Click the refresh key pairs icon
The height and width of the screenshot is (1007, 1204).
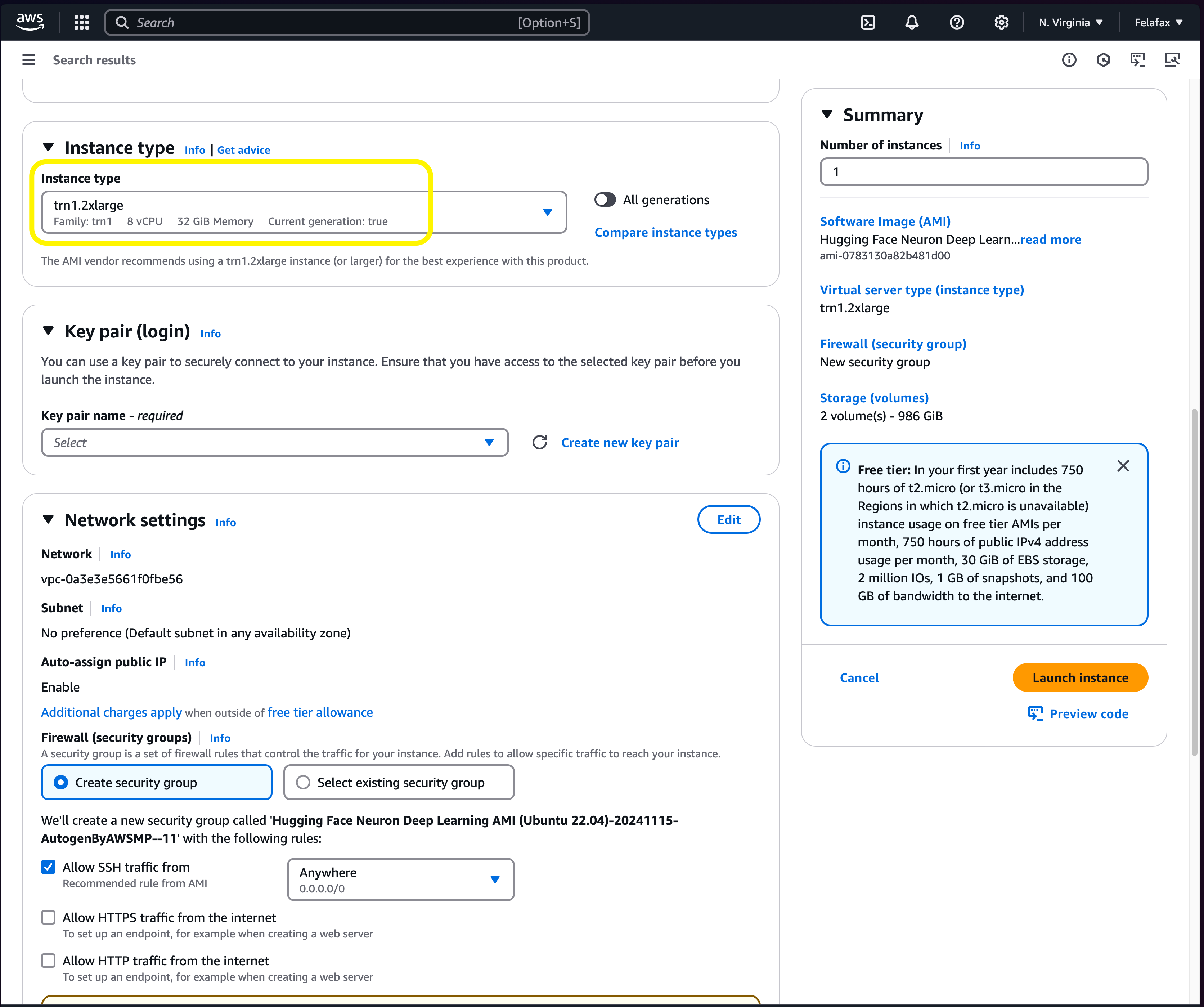[539, 442]
